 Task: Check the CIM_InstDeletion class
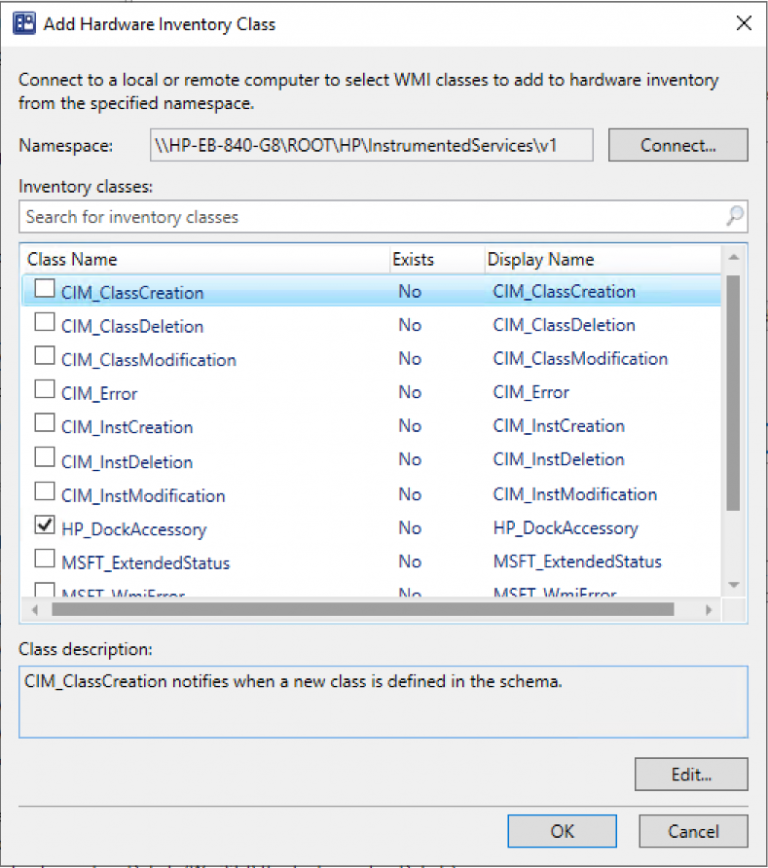click(x=44, y=456)
